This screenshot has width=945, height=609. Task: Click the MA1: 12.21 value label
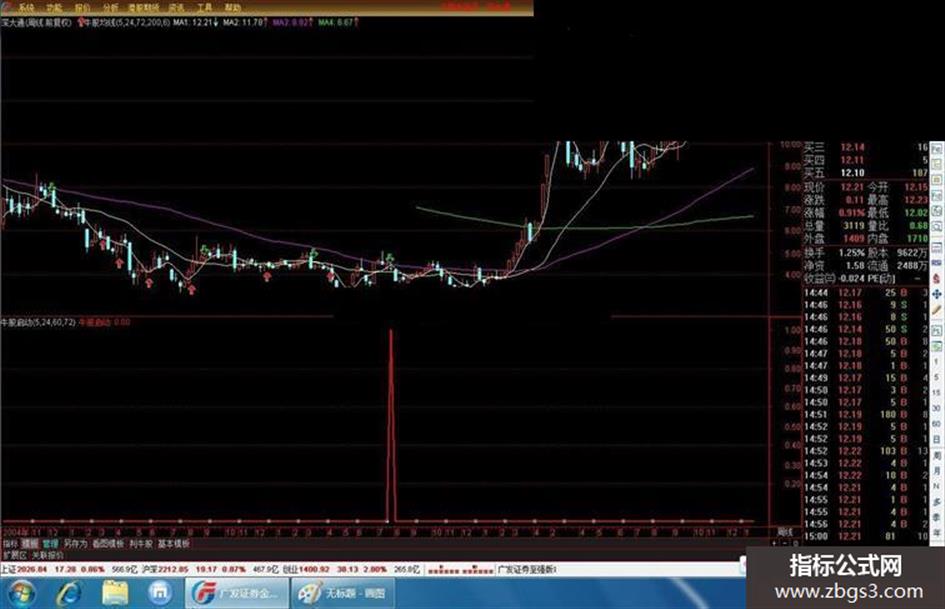tap(196, 22)
